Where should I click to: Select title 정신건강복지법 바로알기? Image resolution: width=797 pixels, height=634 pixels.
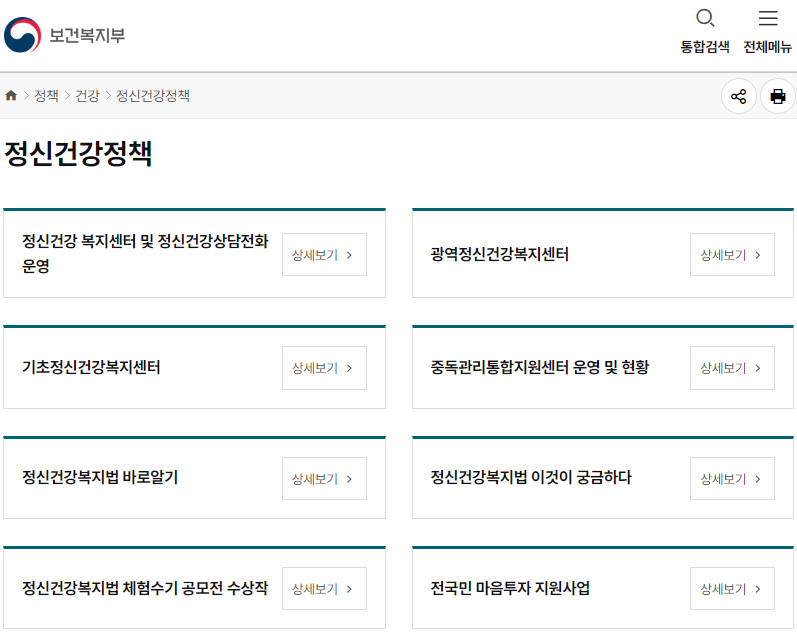tap(100, 477)
